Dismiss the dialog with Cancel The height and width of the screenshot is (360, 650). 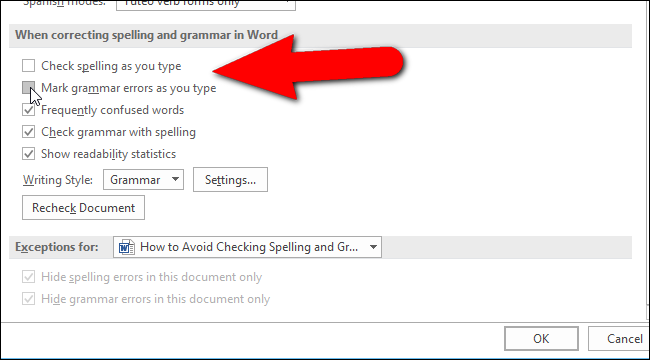(619, 338)
